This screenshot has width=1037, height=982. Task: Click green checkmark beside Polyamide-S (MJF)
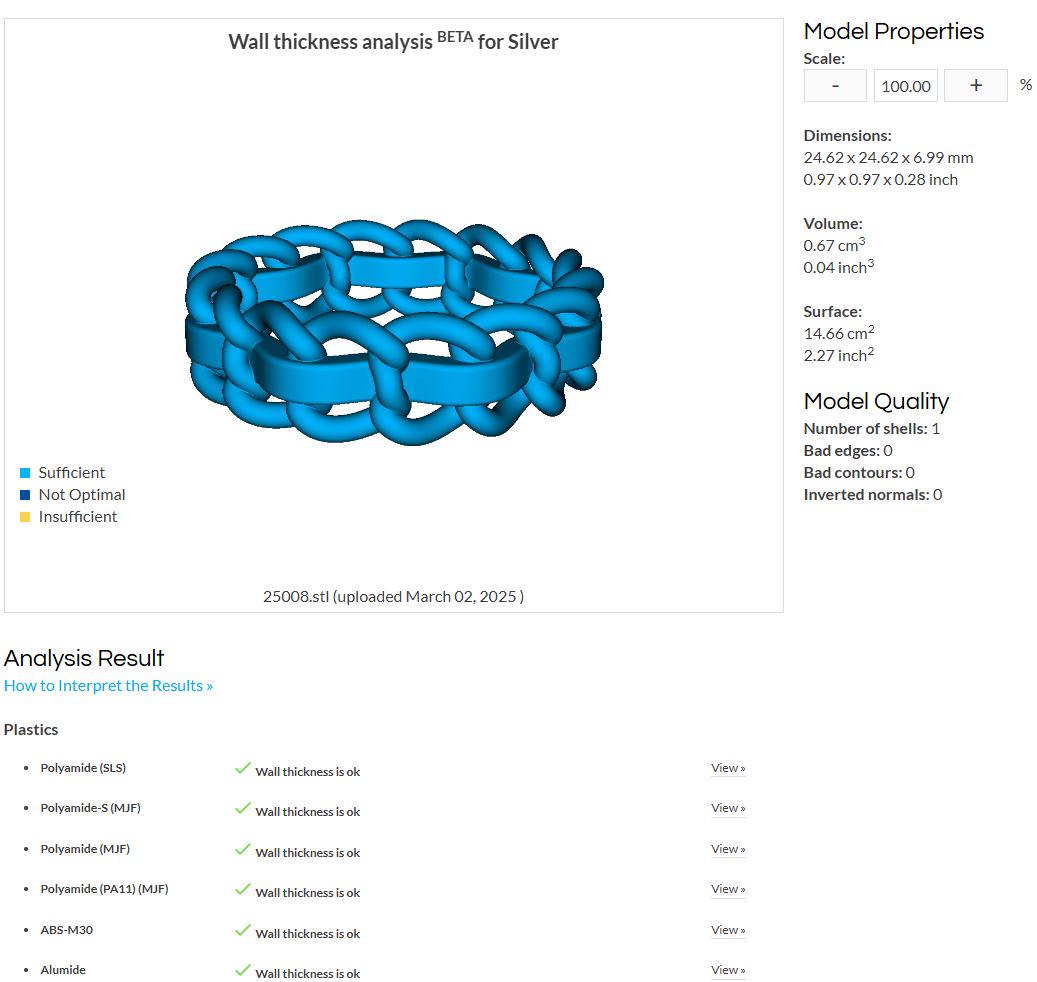pos(243,808)
